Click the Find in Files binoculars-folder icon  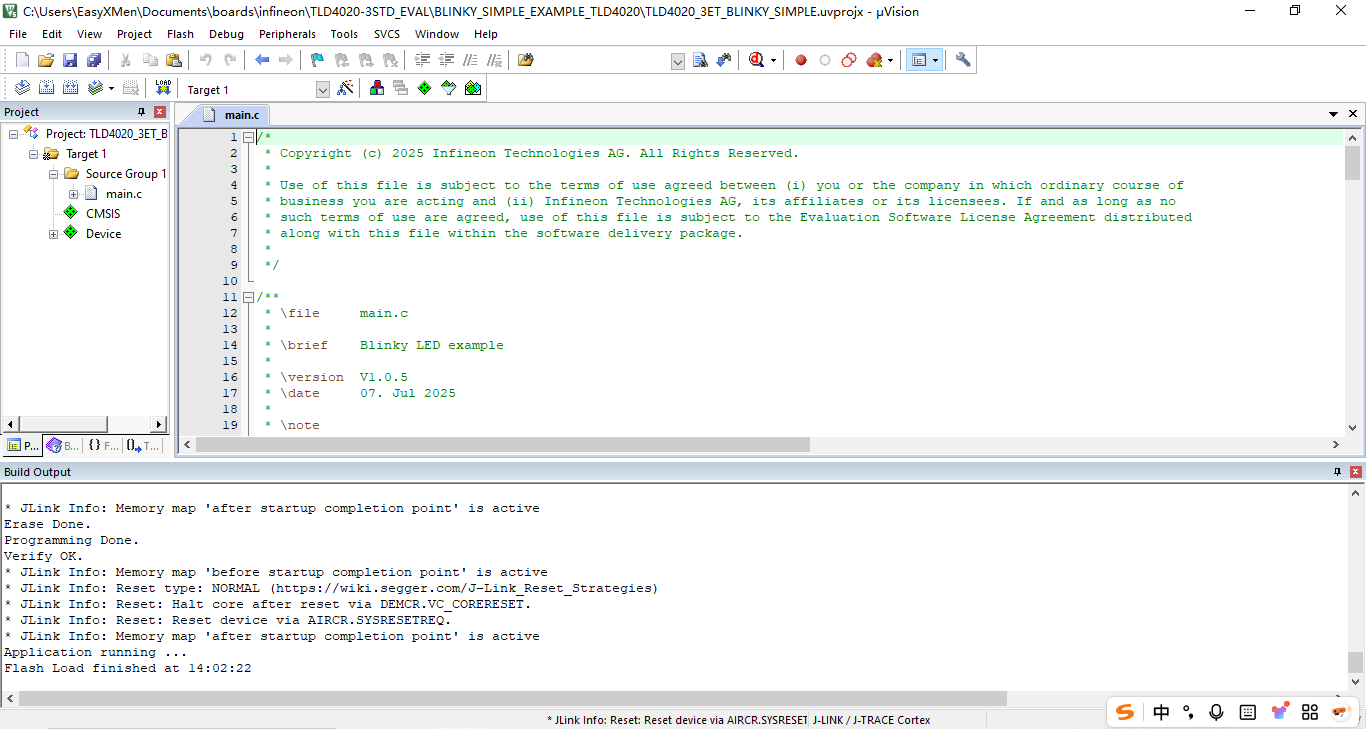526,60
